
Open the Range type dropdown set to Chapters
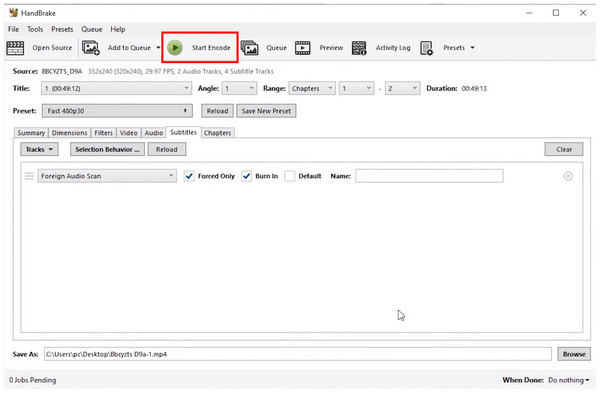tap(312, 88)
